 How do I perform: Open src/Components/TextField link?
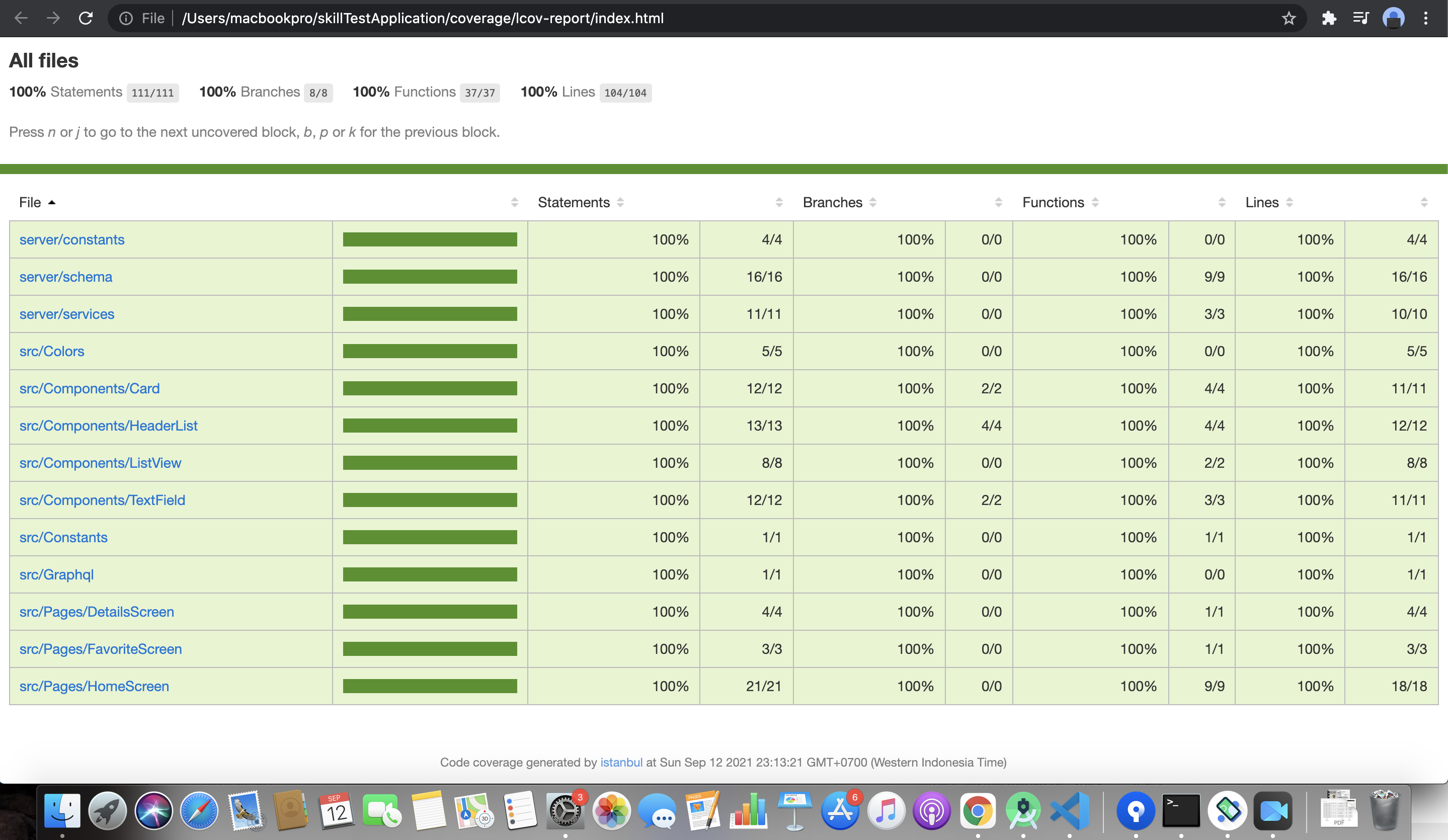click(x=102, y=500)
